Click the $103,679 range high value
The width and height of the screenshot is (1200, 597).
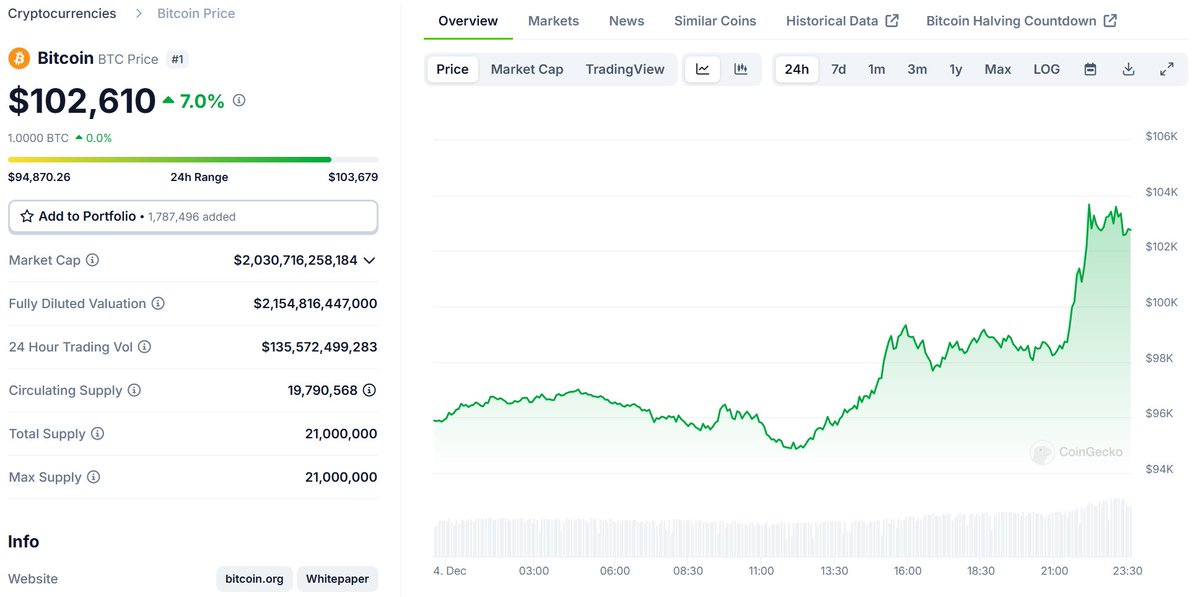coord(353,177)
